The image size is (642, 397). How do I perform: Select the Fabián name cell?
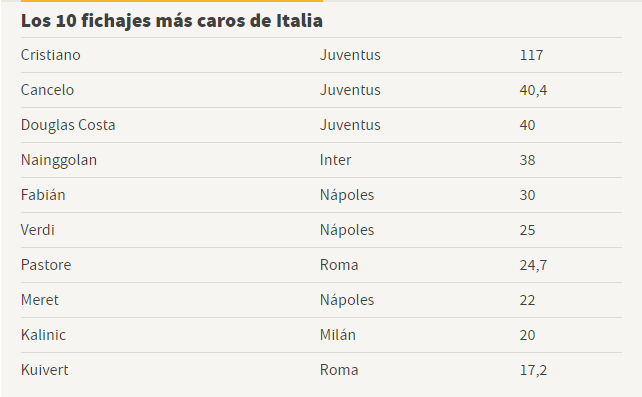click(x=43, y=195)
